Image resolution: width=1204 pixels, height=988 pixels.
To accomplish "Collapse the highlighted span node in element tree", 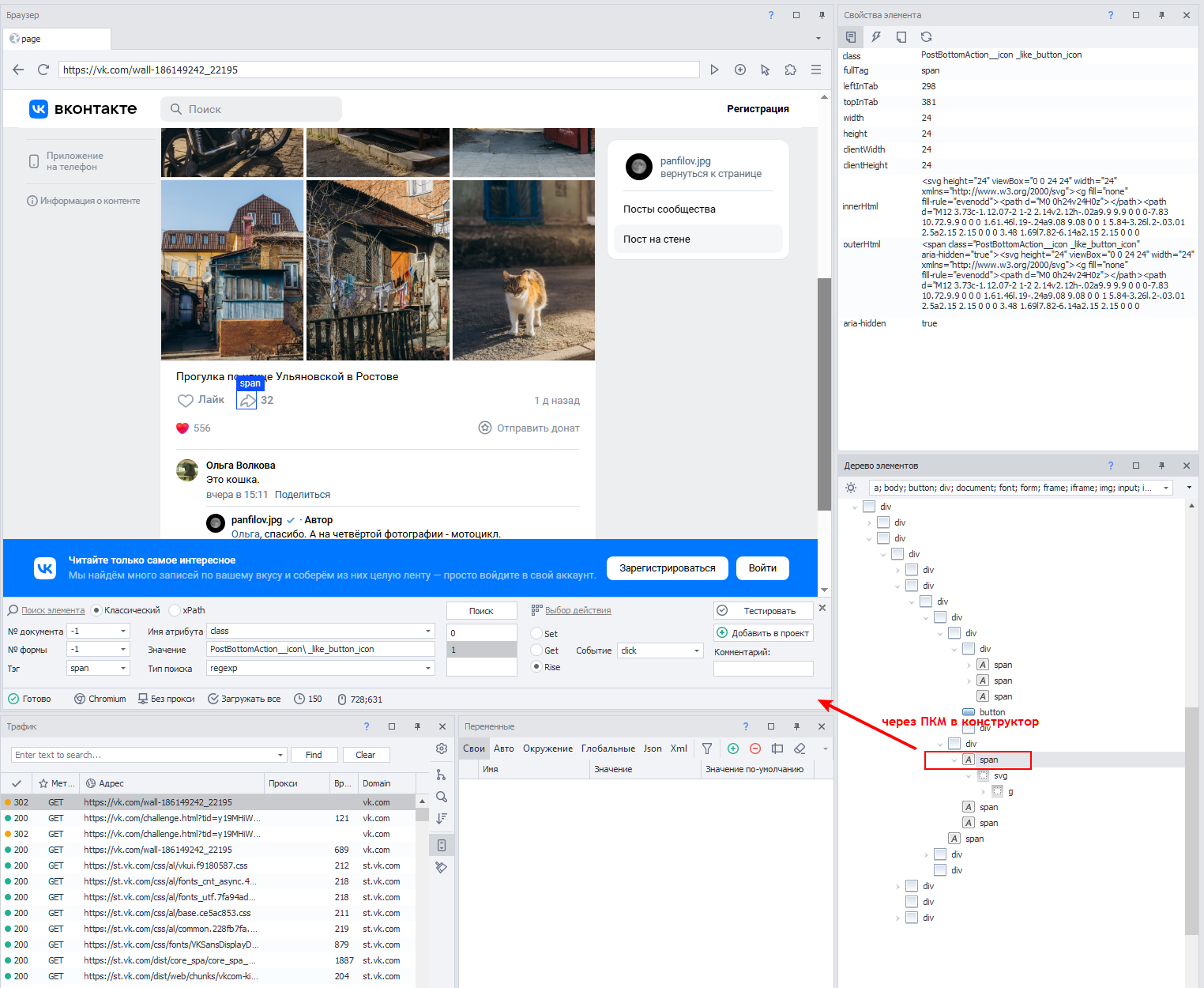I will click(x=954, y=760).
